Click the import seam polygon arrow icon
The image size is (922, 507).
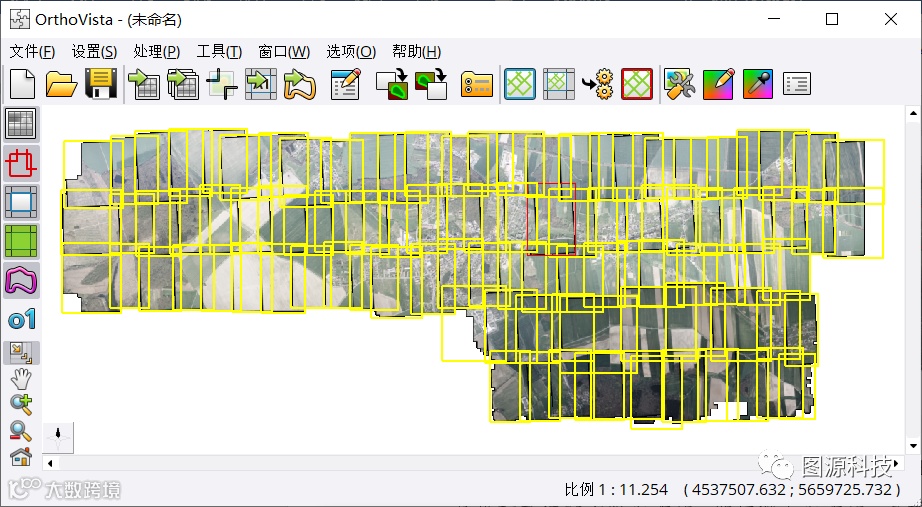pyautogui.click(x=300, y=84)
